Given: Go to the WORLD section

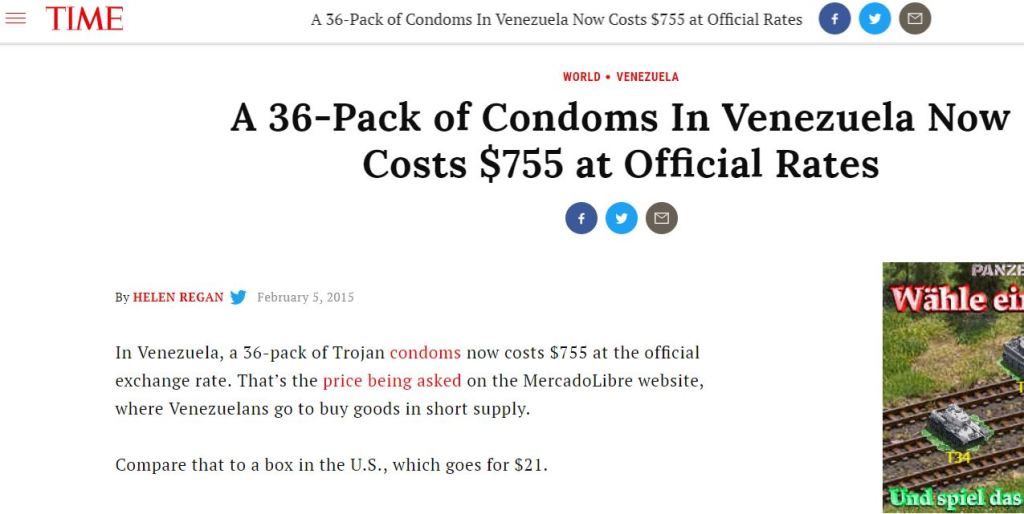Looking at the screenshot, I should click(581, 77).
